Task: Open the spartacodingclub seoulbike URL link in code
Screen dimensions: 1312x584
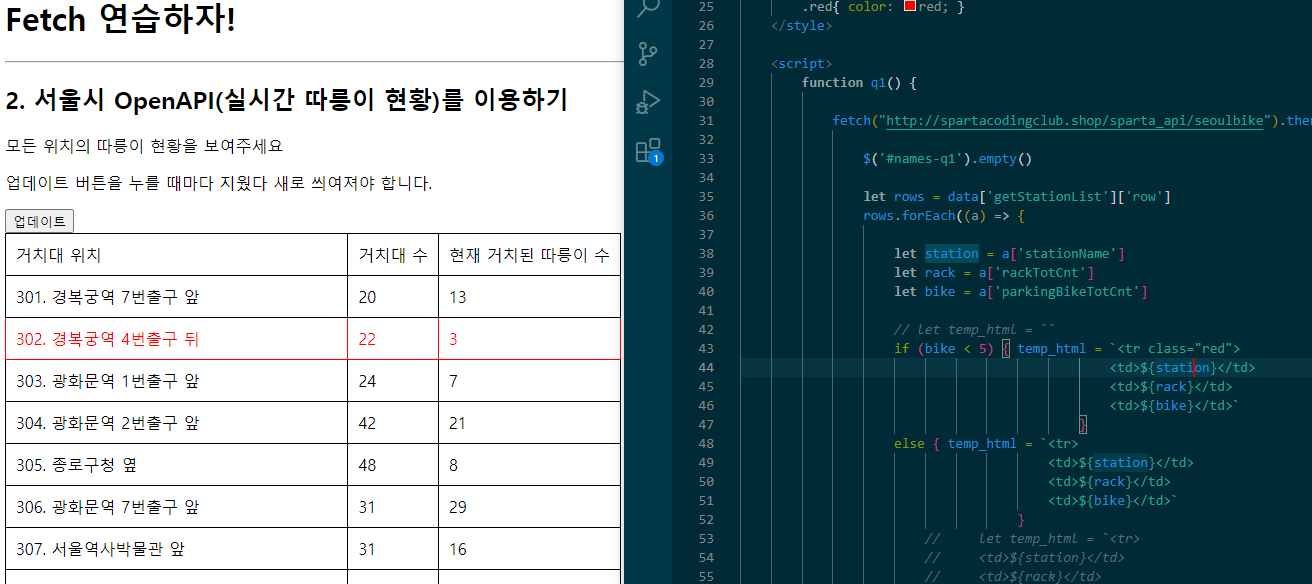Action: [1076, 121]
